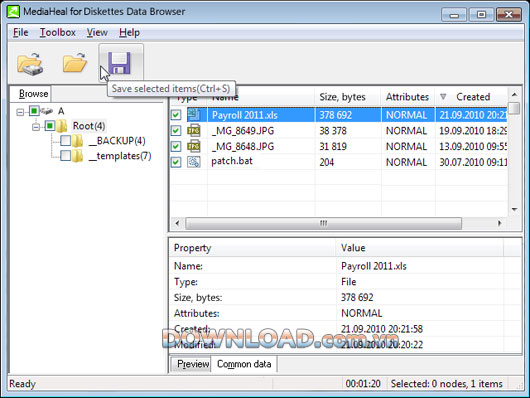Click the 00:01:20 timer in status bar
Image resolution: width=530 pixels, height=398 pixels.
(x=363, y=384)
